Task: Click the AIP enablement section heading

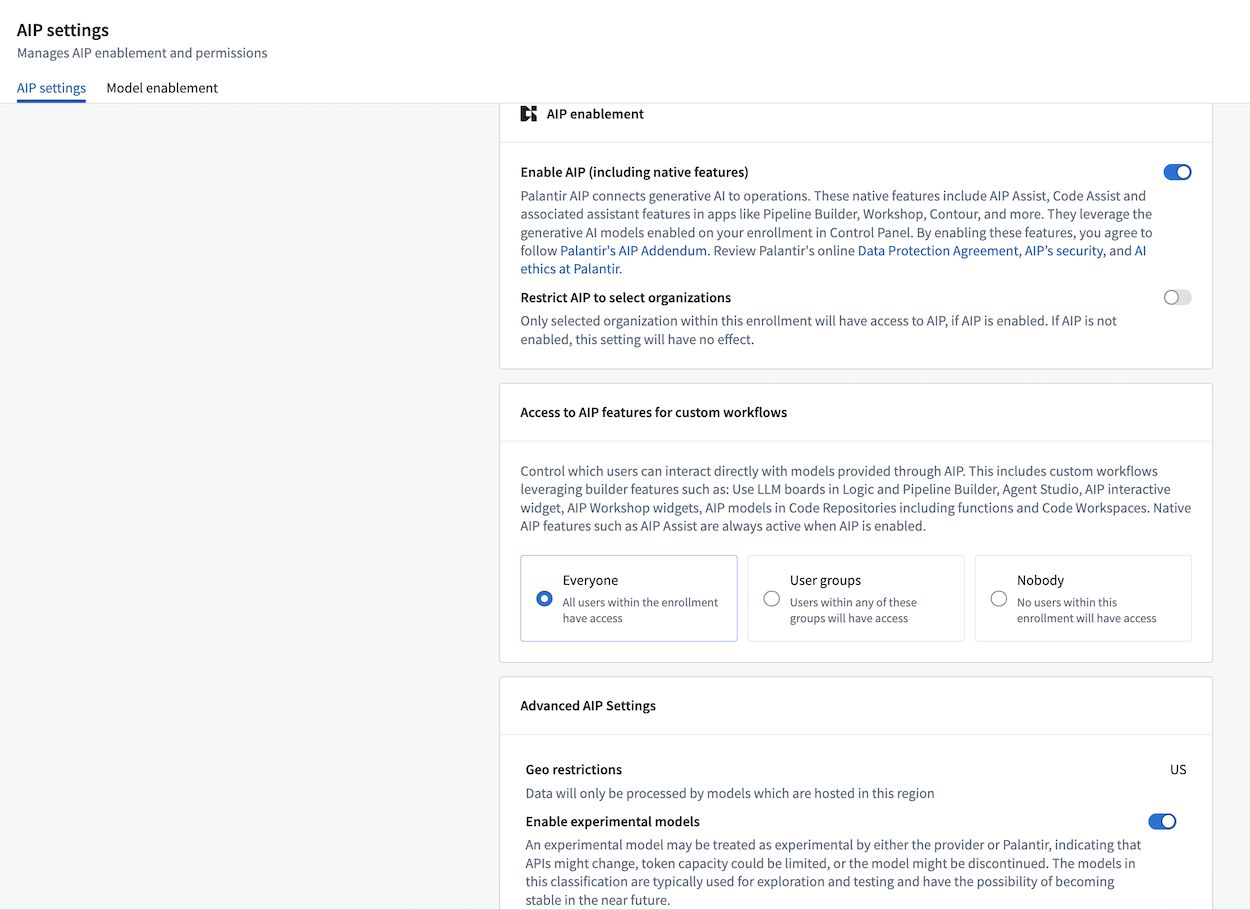Action: click(595, 114)
